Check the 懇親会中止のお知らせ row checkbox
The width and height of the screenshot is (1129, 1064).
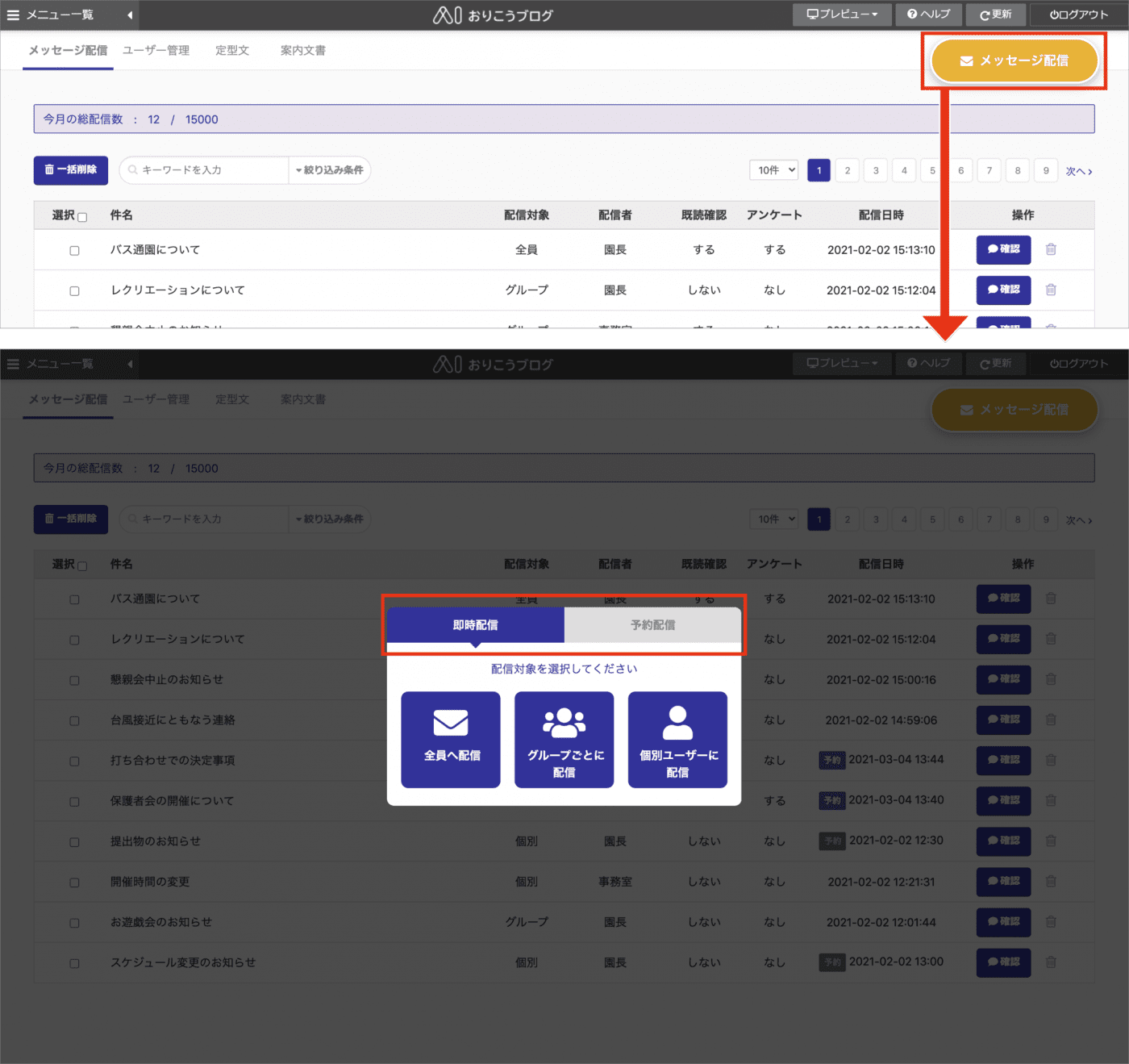(x=74, y=681)
